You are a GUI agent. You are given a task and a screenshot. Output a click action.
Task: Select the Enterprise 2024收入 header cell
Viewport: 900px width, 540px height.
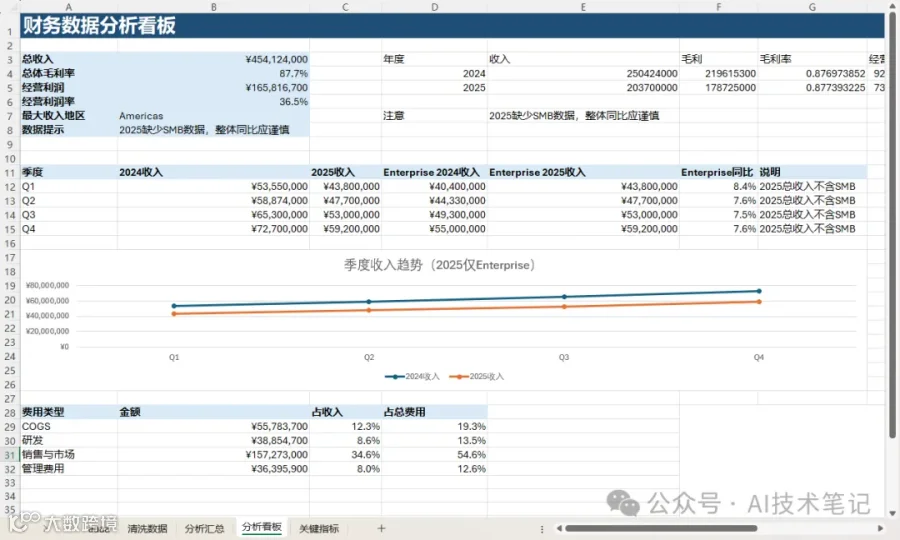click(435, 172)
